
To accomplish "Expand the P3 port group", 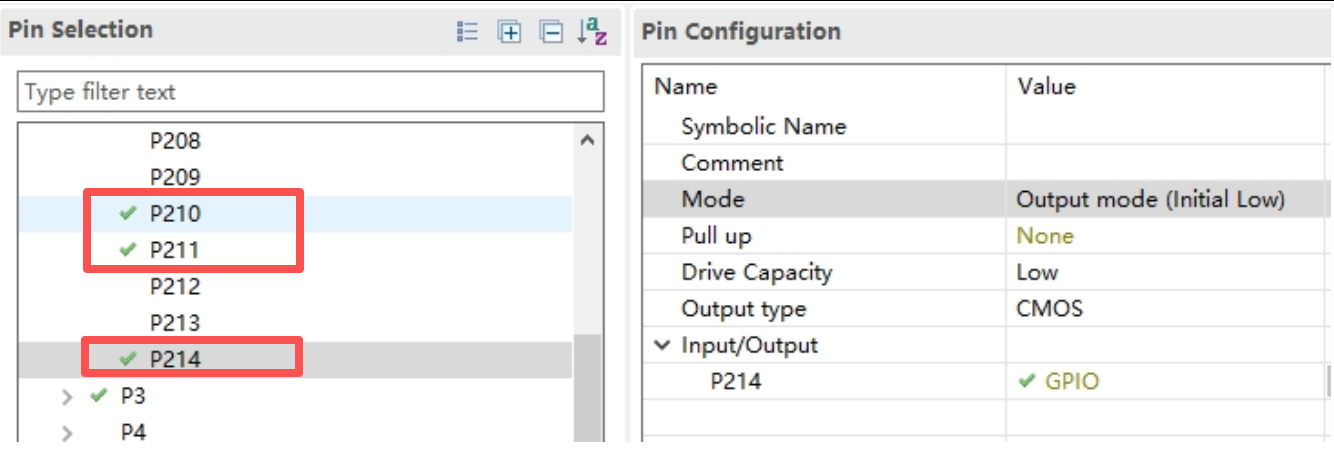I will click(x=67, y=397).
